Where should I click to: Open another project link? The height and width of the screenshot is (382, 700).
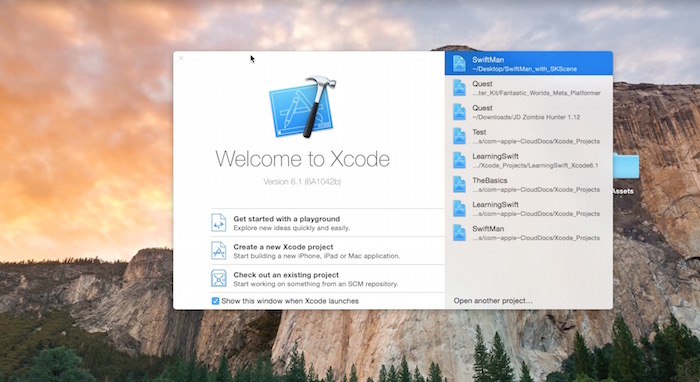click(x=493, y=301)
